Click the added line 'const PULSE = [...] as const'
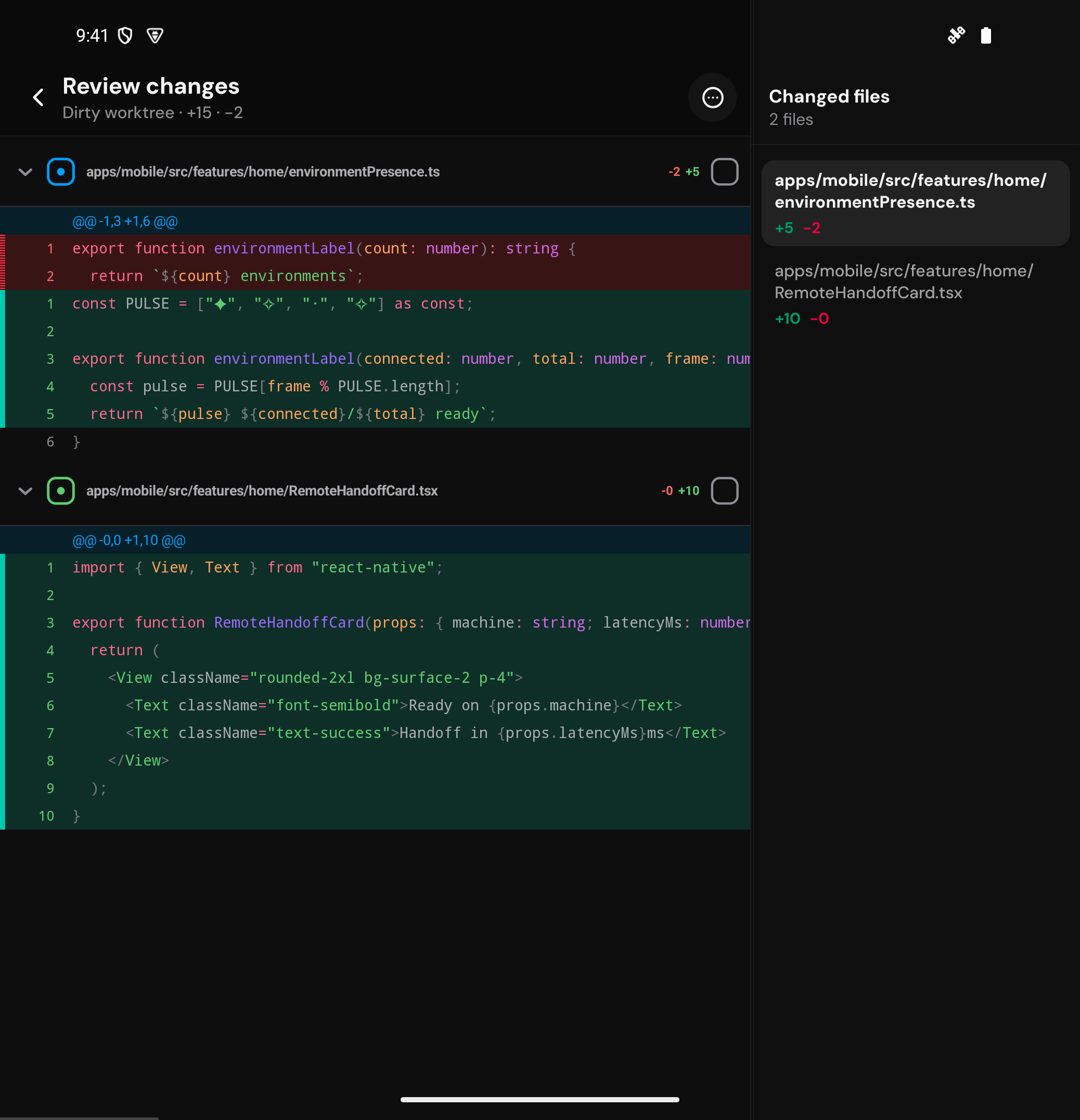 pyautogui.click(x=375, y=303)
